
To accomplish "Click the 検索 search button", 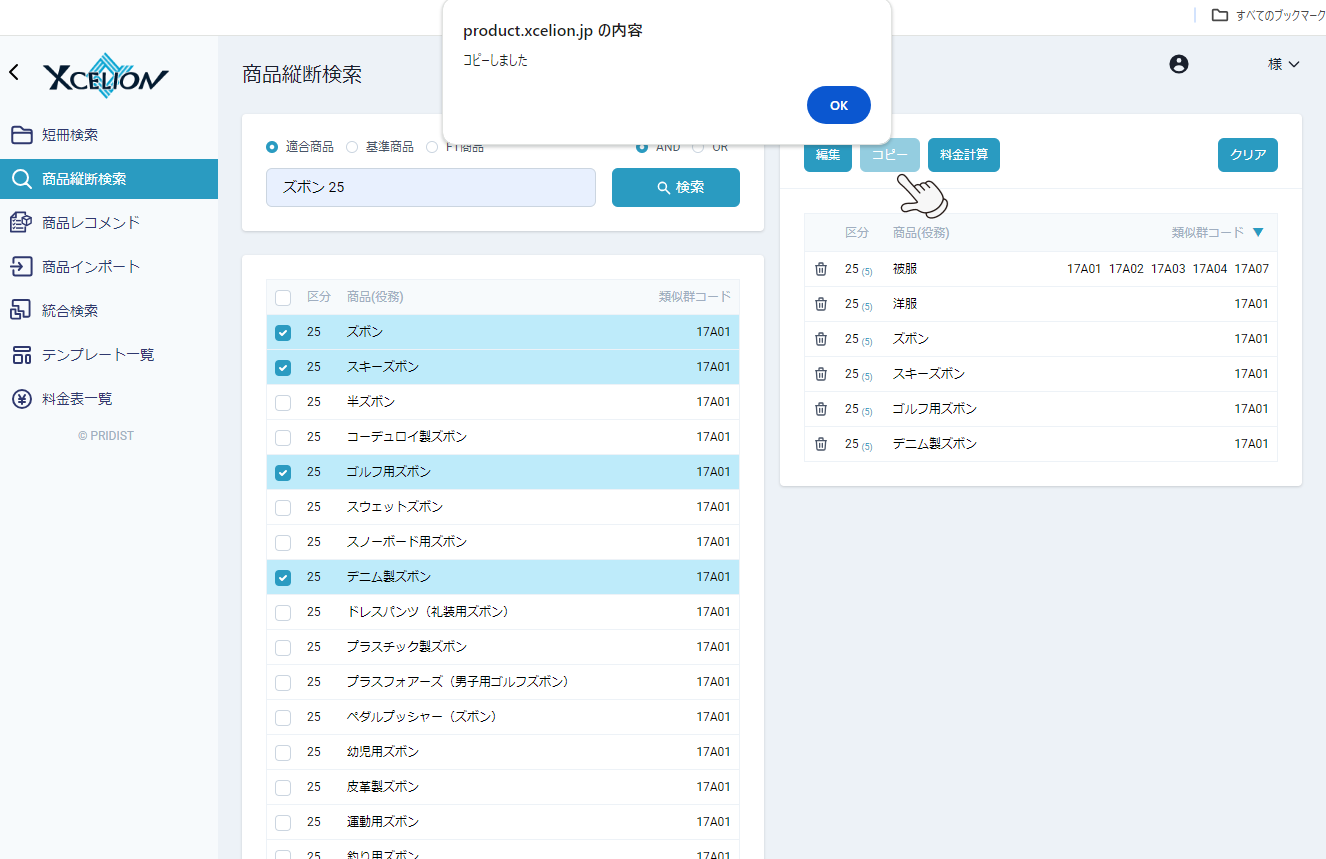I will [676, 187].
